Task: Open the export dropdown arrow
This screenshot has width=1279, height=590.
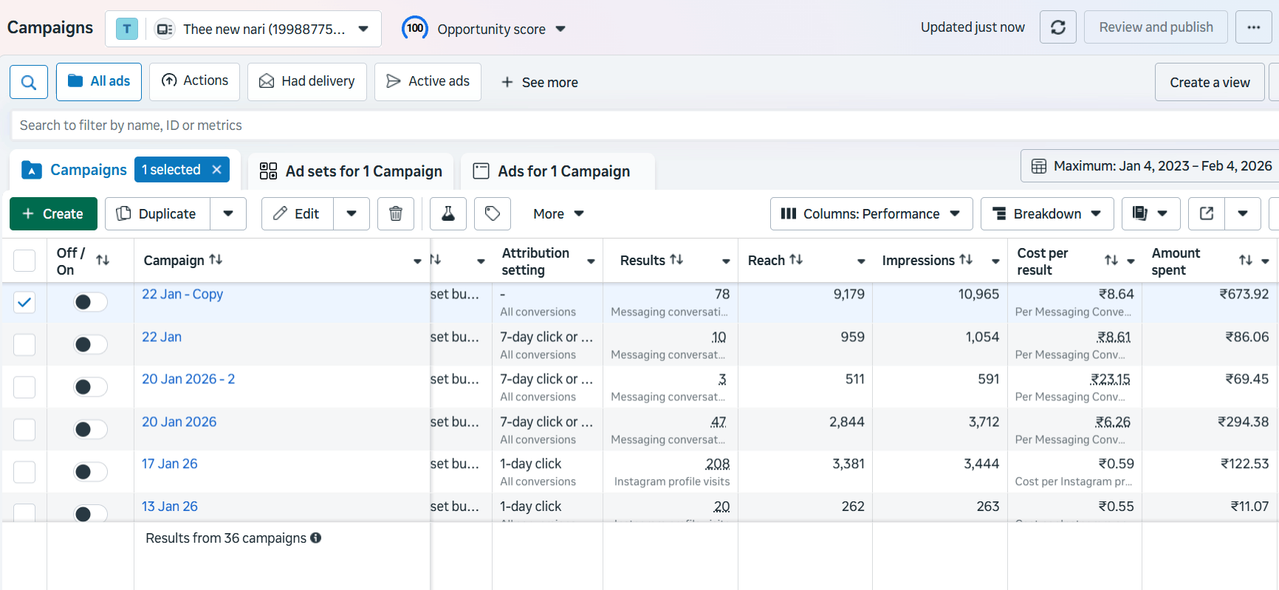Action: pyautogui.click(x=1242, y=213)
